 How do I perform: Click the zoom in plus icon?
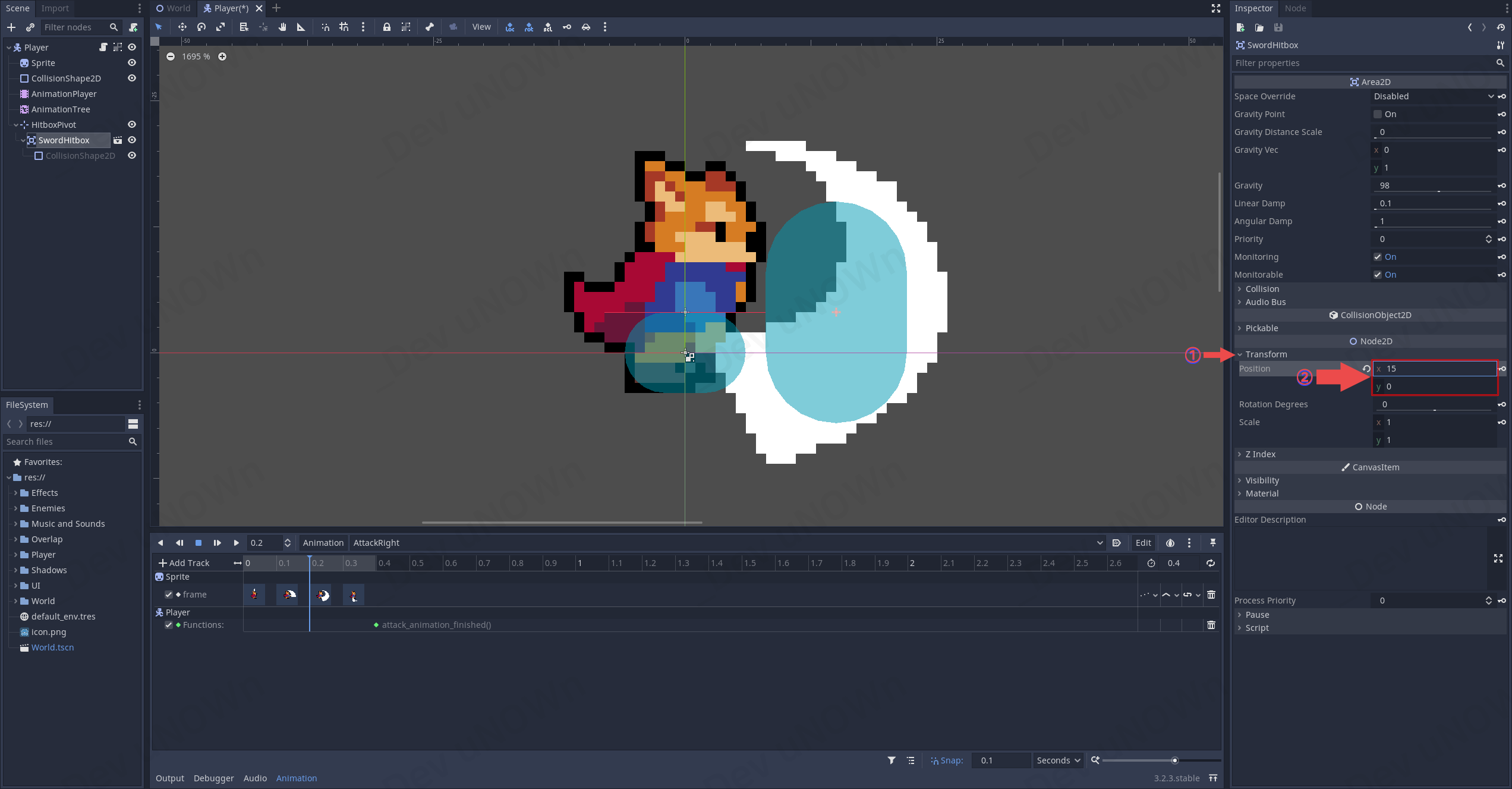(222, 56)
